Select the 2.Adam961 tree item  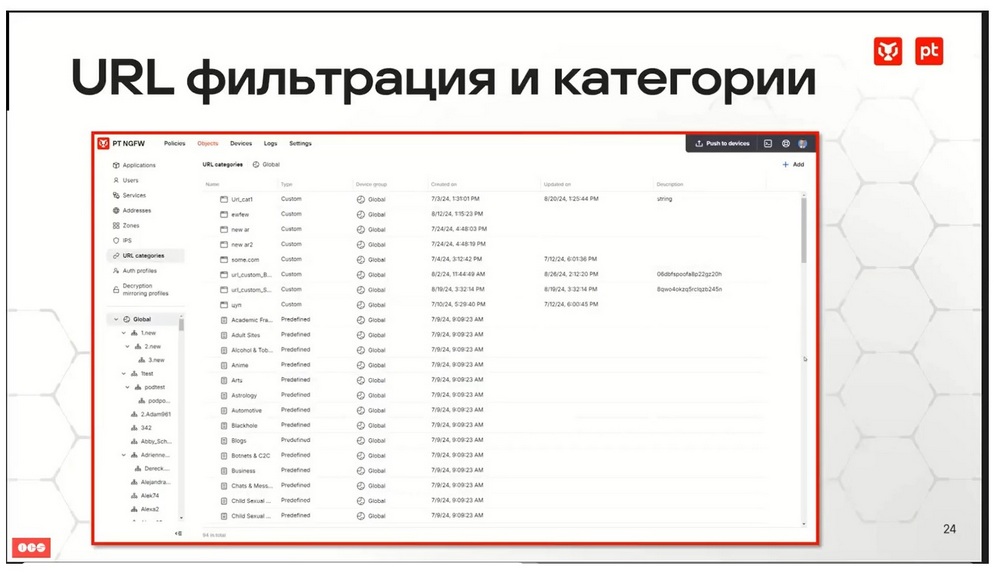pyautogui.click(x=151, y=415)
